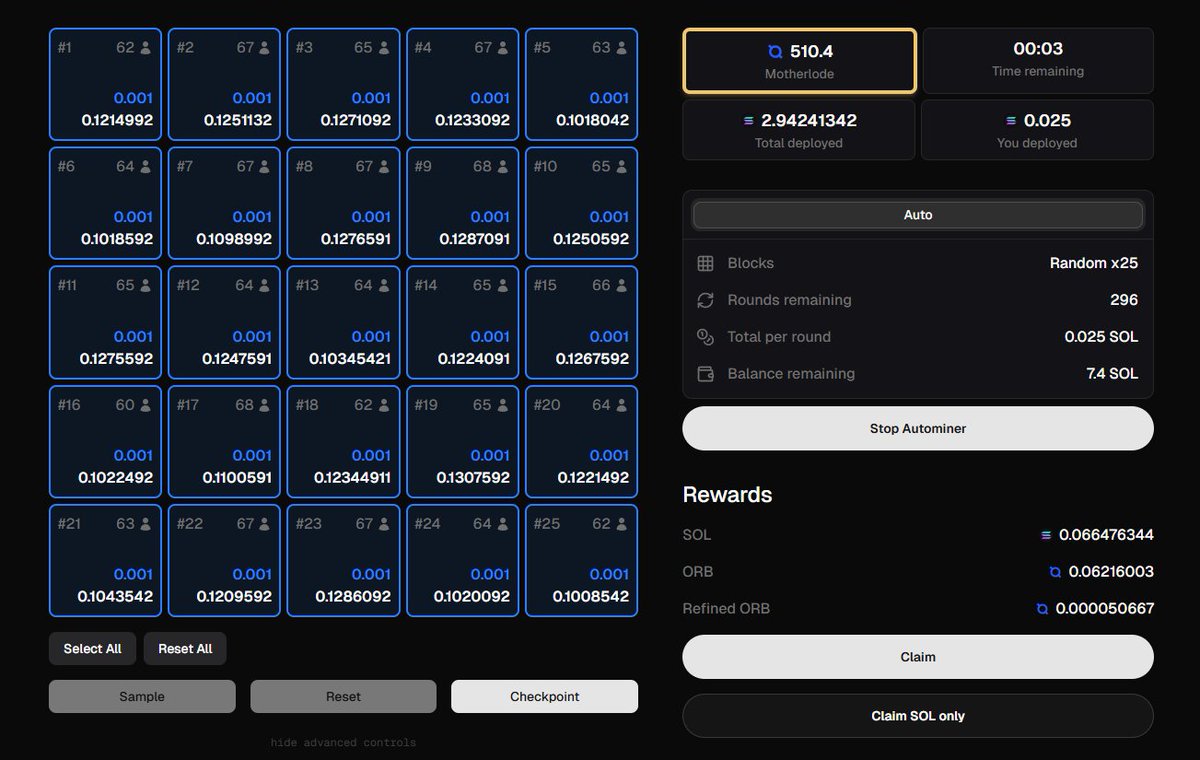Click the blue 0.001 on block #3
Viewport: 1200px width, 760px height.
coord(371,98)
